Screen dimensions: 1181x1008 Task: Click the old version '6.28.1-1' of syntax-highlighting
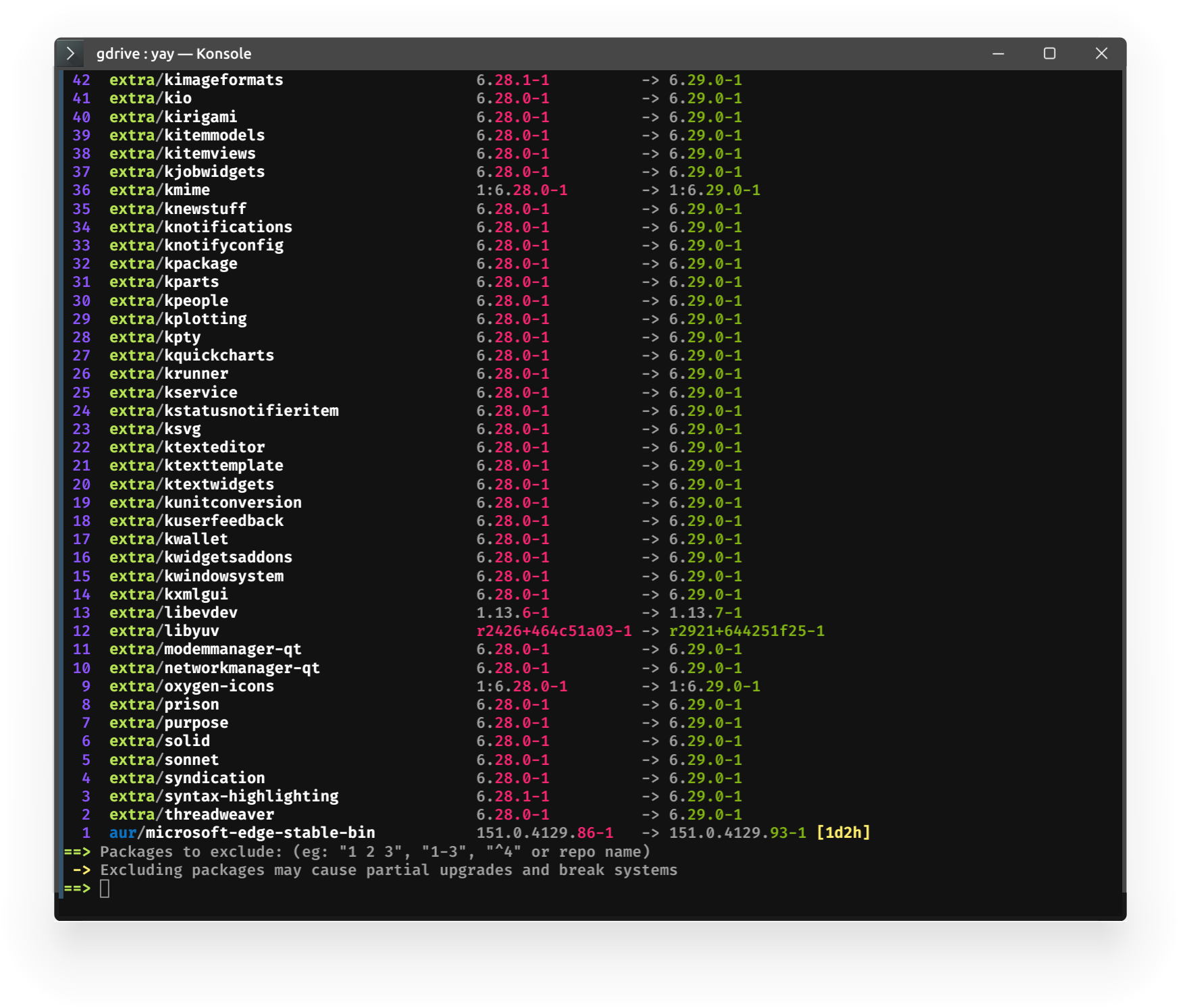click(x=513, y=797)
